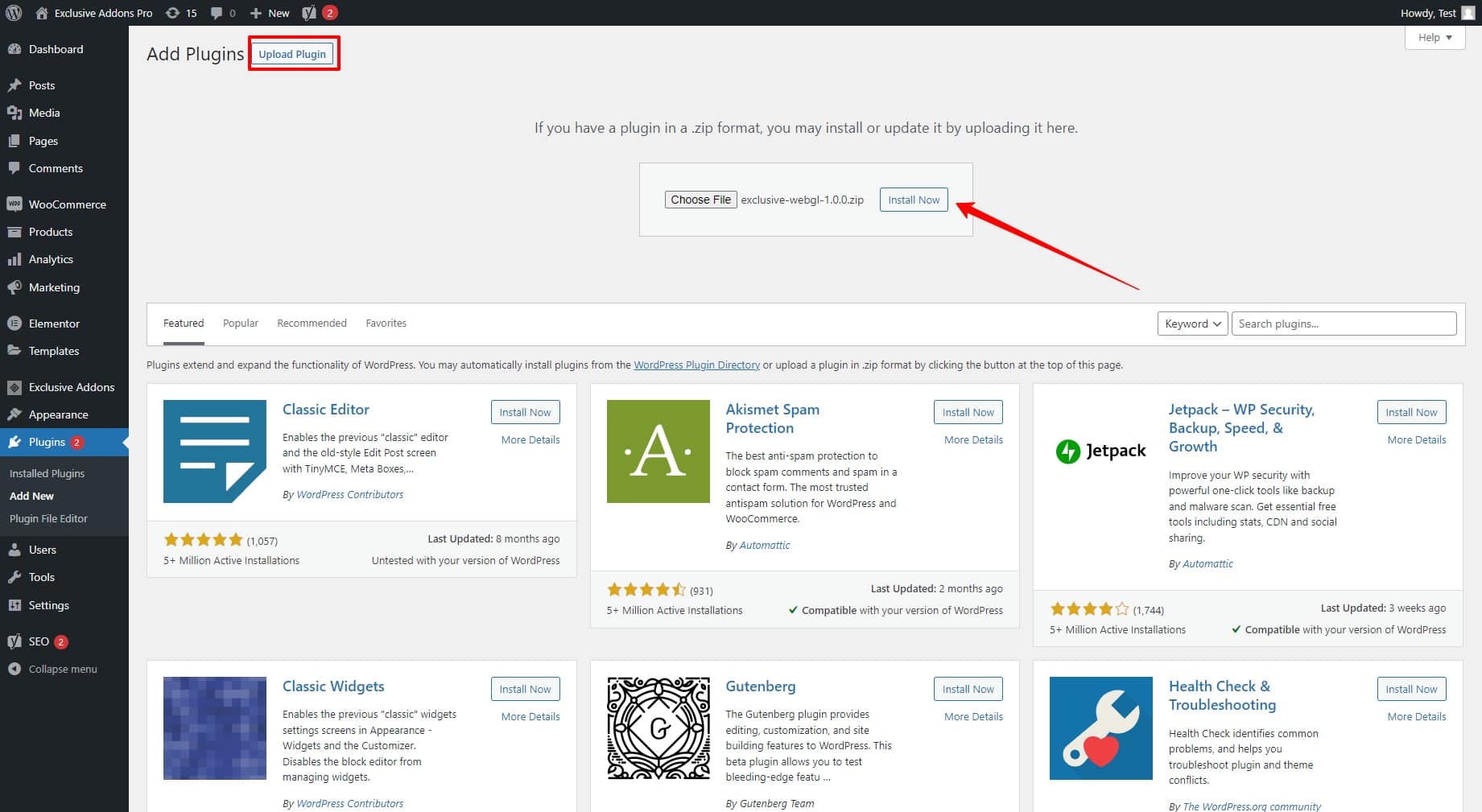Open the WordPress Plugin Directory link
This screenshot has height=812, width=1482.
tap(696, 365)
